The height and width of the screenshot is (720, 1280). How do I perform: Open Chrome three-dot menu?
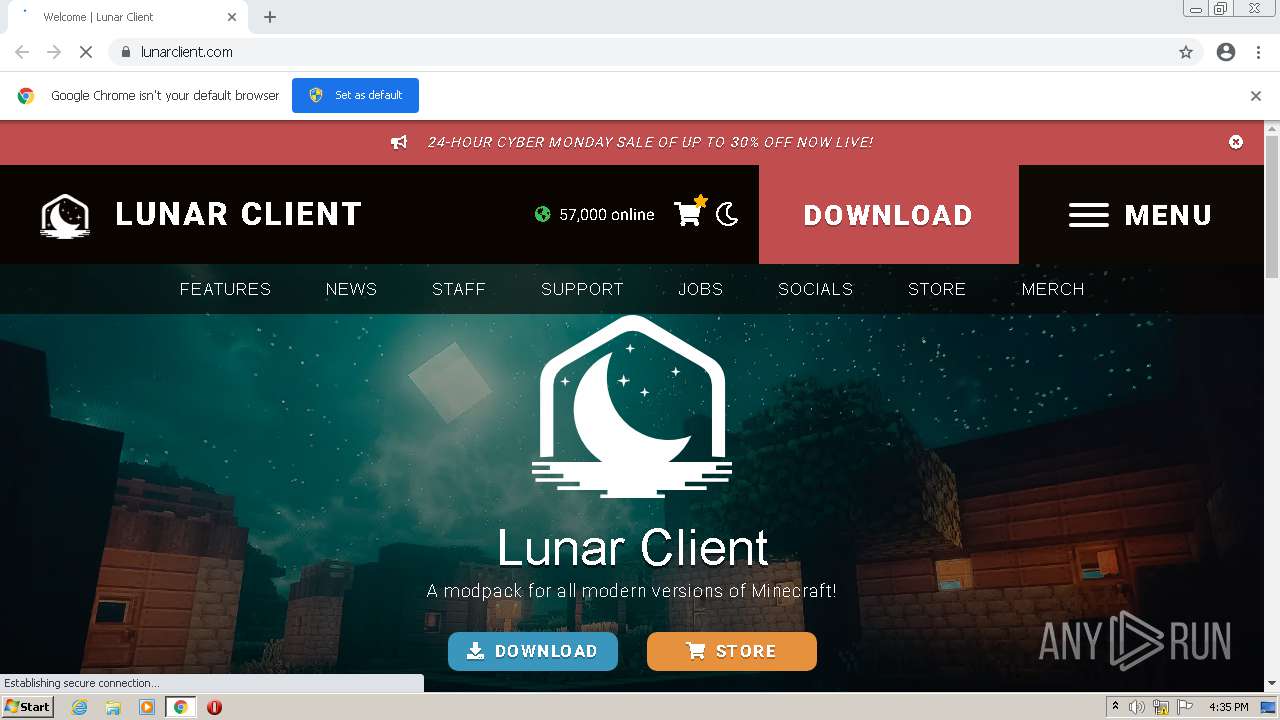1258,52
